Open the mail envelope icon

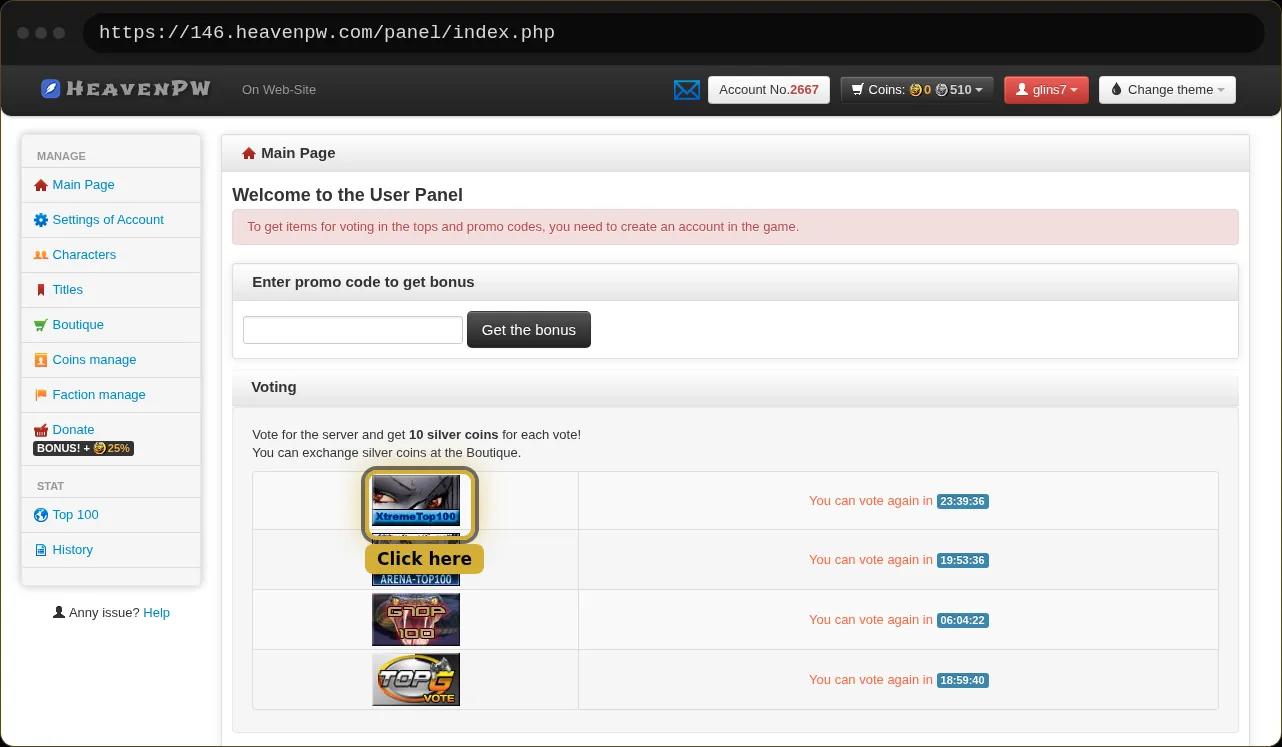pyautogui.click(x=687, y=90)
